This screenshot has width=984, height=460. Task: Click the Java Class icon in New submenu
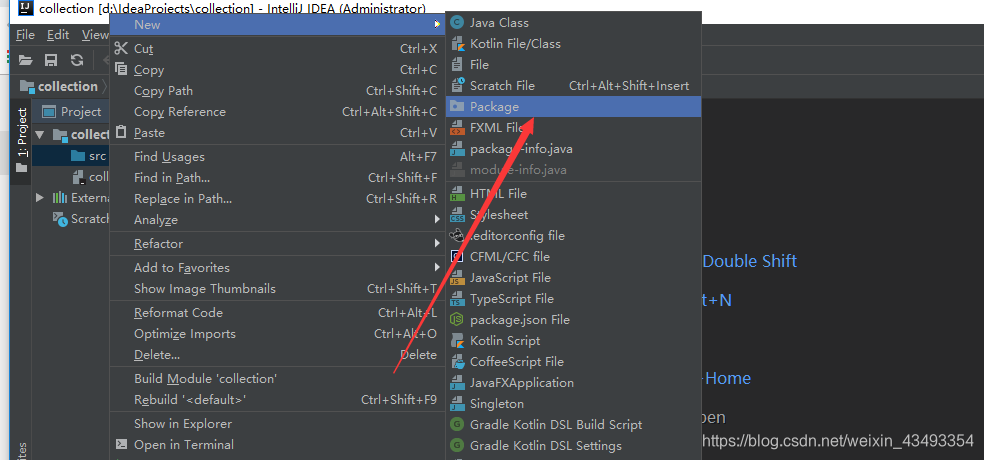(457, 23)
